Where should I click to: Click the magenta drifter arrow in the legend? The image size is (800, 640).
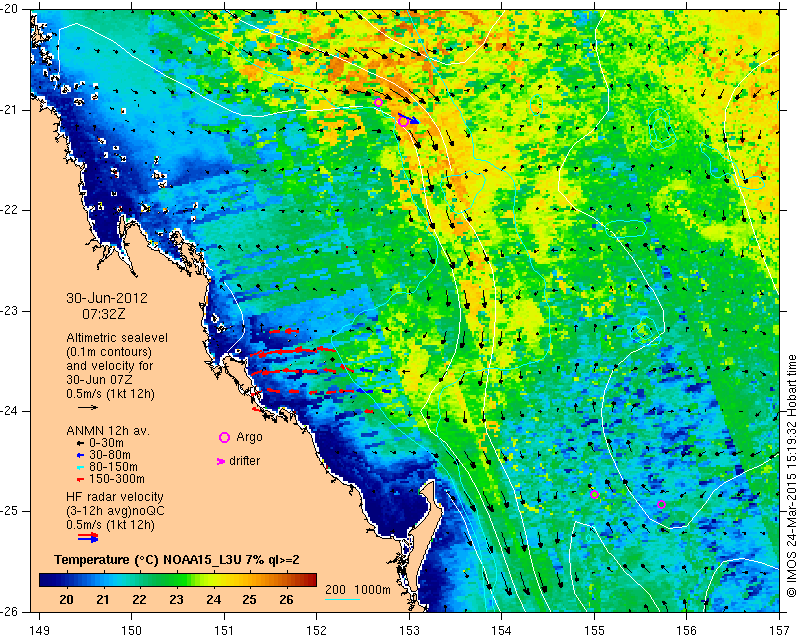pyautogui.click(x=221, y=461)
